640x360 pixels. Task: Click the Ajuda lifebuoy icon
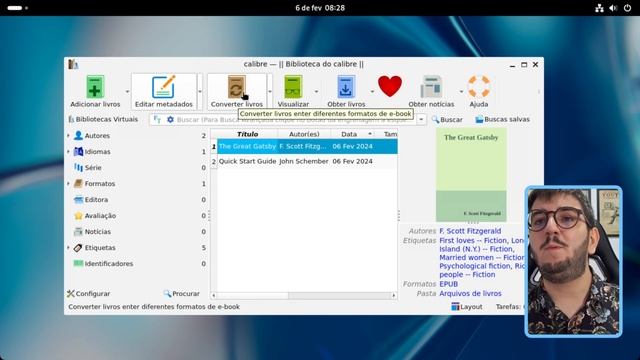(478, 86)
